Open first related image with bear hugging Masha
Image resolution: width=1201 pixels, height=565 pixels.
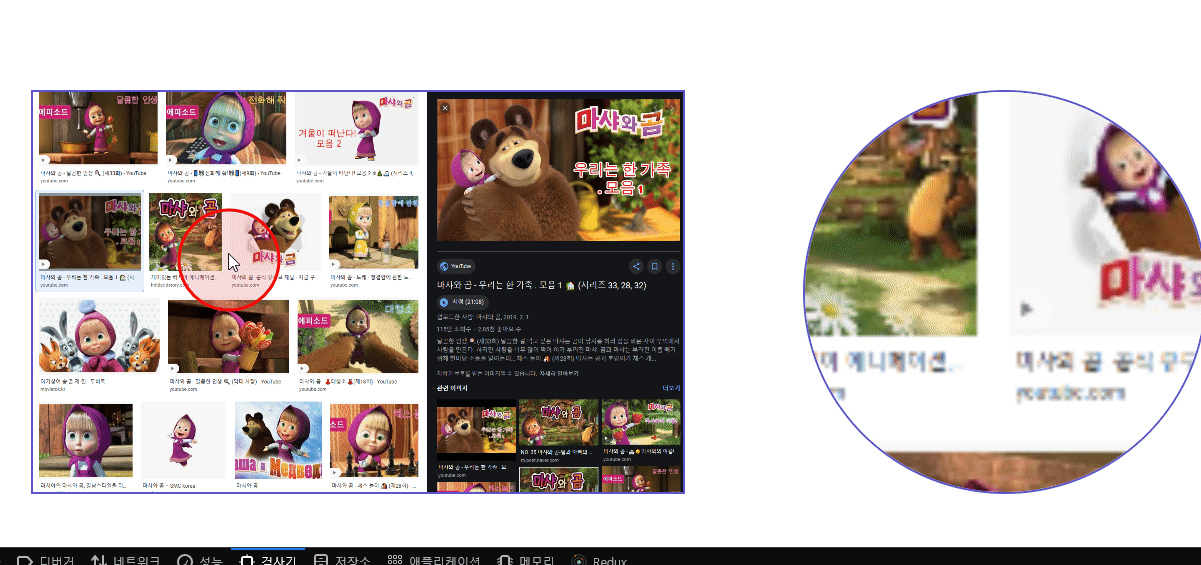click(476, 430)
